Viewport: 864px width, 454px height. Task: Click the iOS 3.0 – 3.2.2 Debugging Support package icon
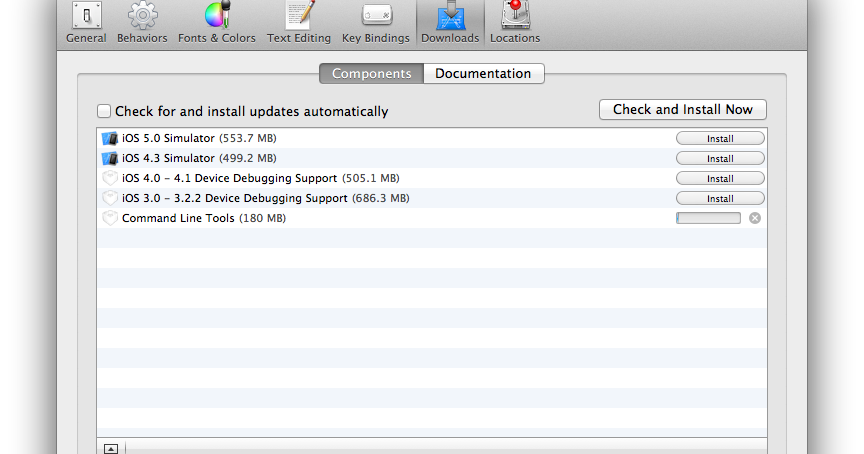(x=110, y=198)
